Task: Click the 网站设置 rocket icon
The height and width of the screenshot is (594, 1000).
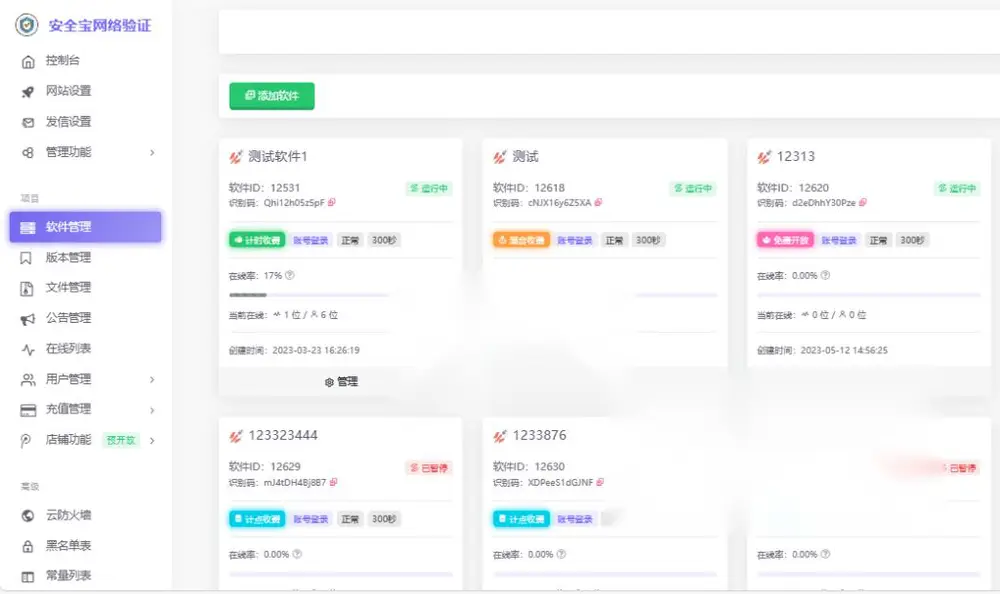Action: 28,92
